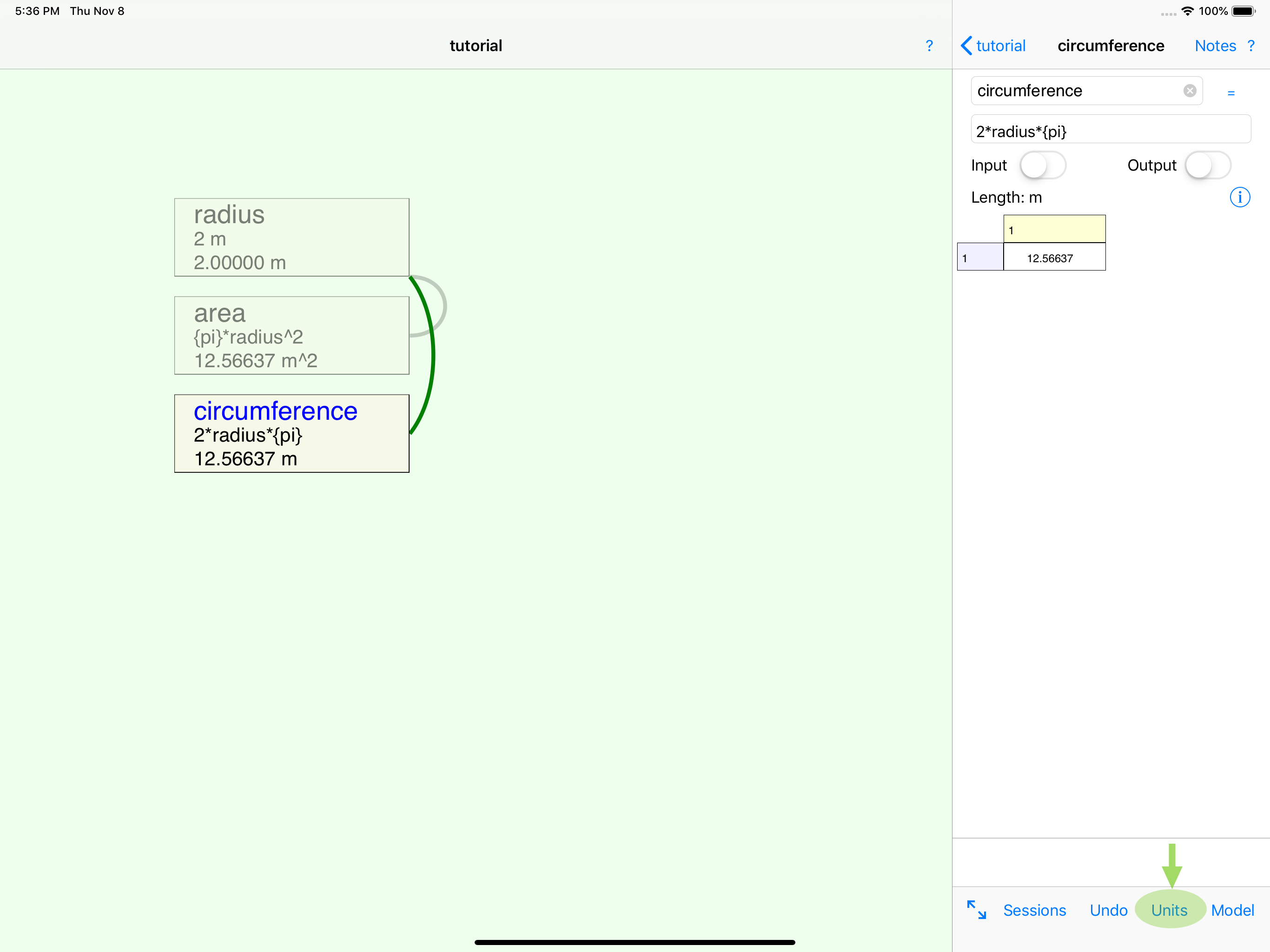Screen dimensions: 1270x952
Task: Select the circumference block in the diagram
Action: [291, 434]
